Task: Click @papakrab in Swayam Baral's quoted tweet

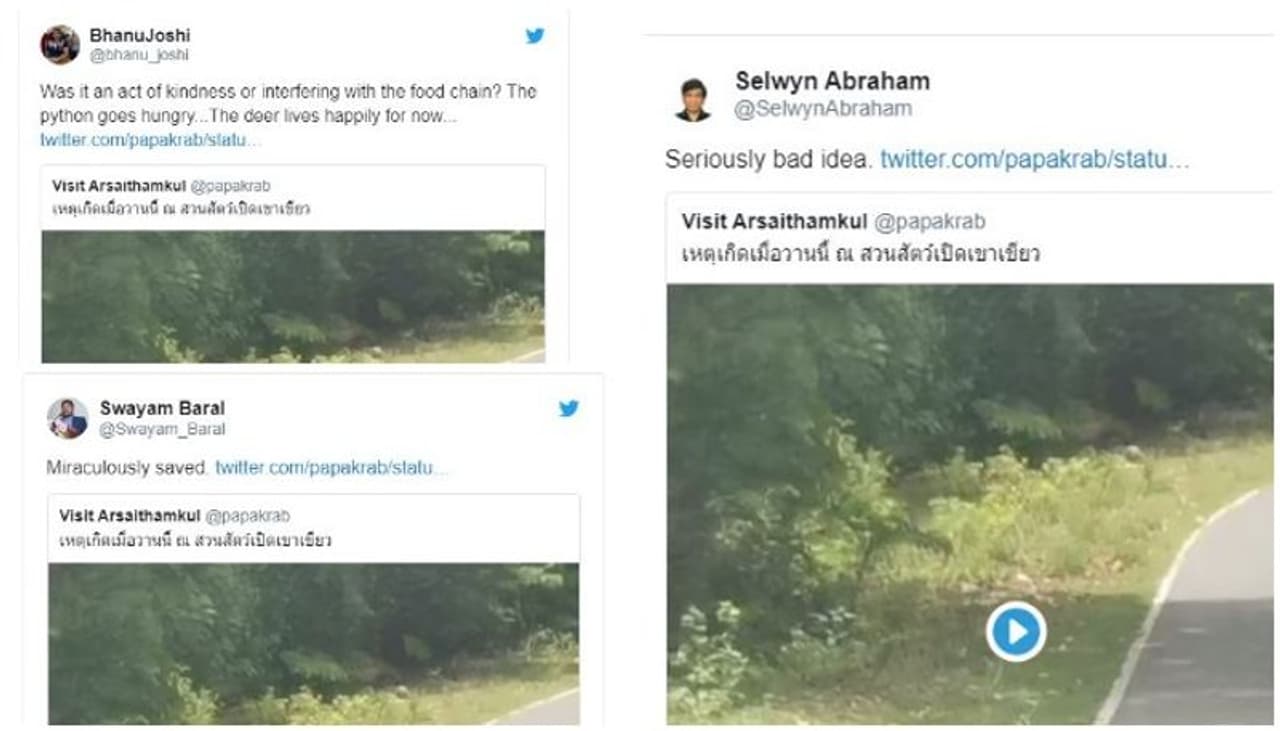Action: 247,516
